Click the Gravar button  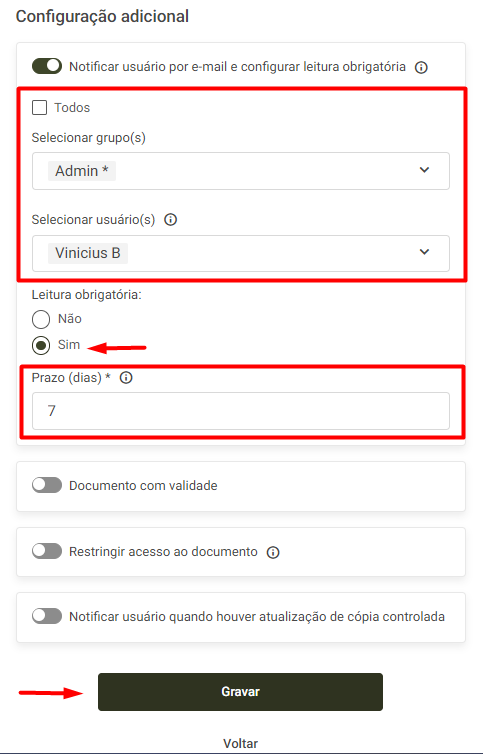241,692
